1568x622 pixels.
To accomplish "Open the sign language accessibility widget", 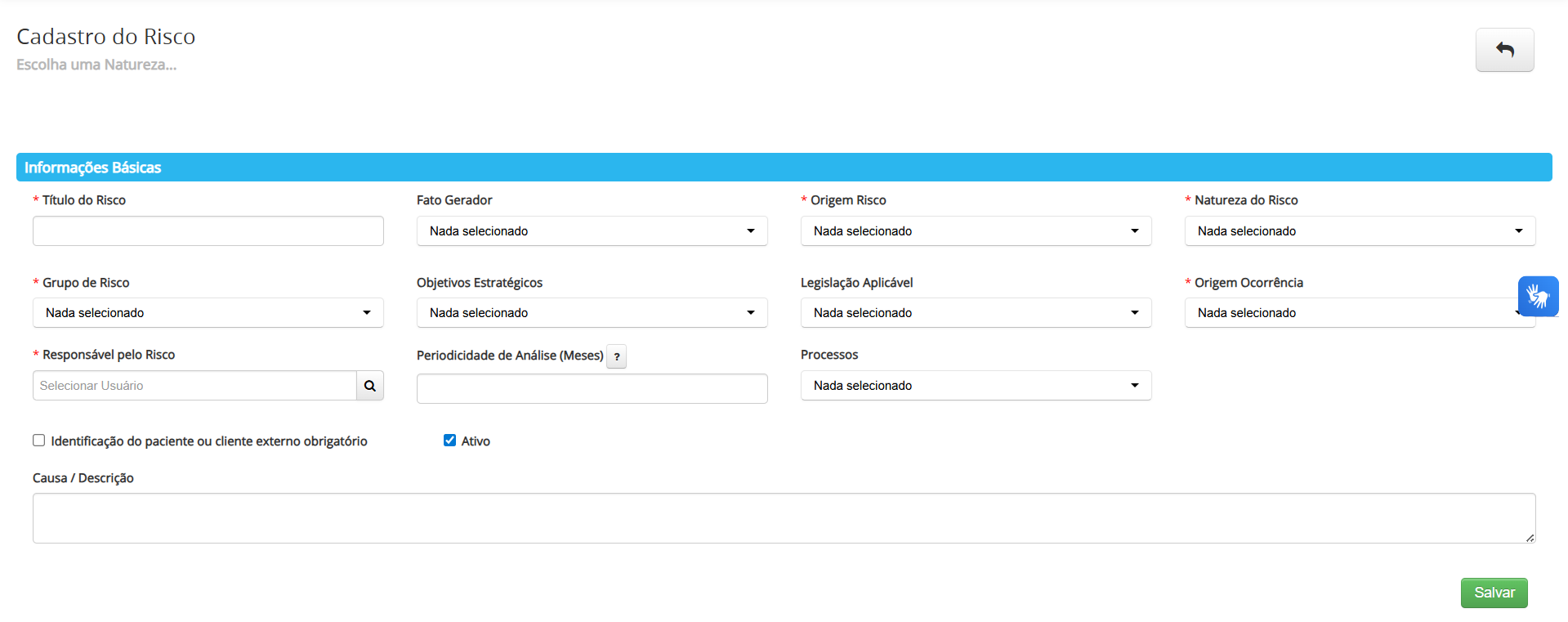I will point(1538,296).
